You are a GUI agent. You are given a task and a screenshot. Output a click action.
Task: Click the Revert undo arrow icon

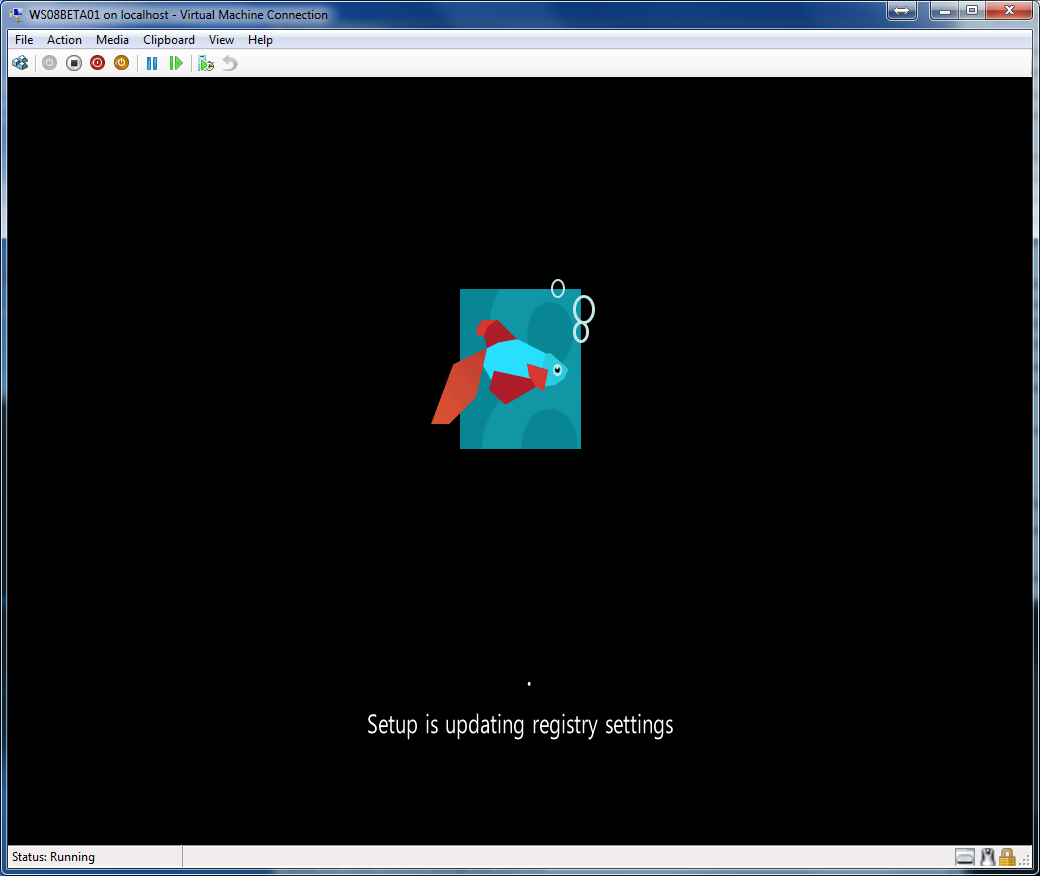click(230, 63)
